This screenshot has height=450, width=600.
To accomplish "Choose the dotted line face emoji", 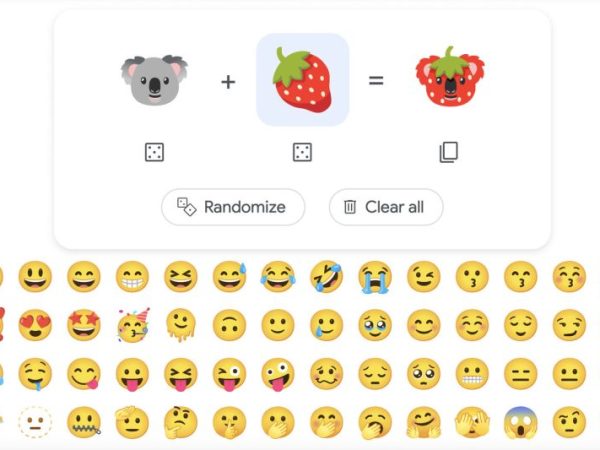I will pyautogui.click(x=35, y=422).
